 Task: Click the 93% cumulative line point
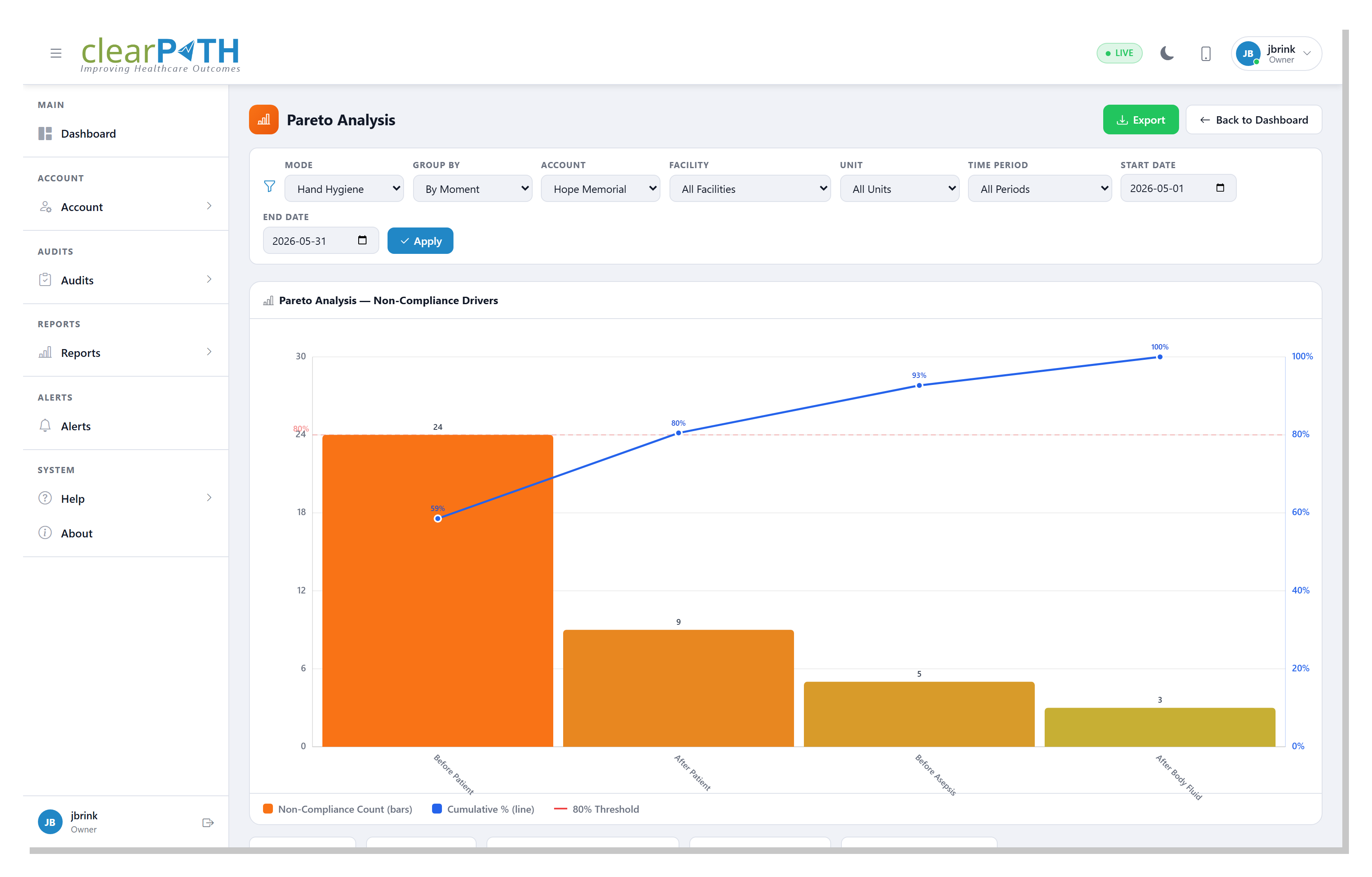click(919, 385)
